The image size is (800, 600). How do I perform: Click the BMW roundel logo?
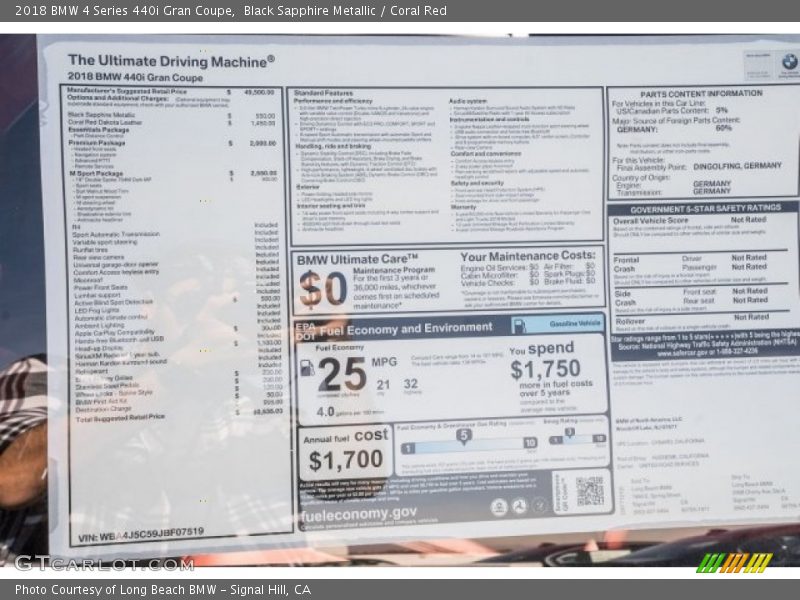[790, 62]
